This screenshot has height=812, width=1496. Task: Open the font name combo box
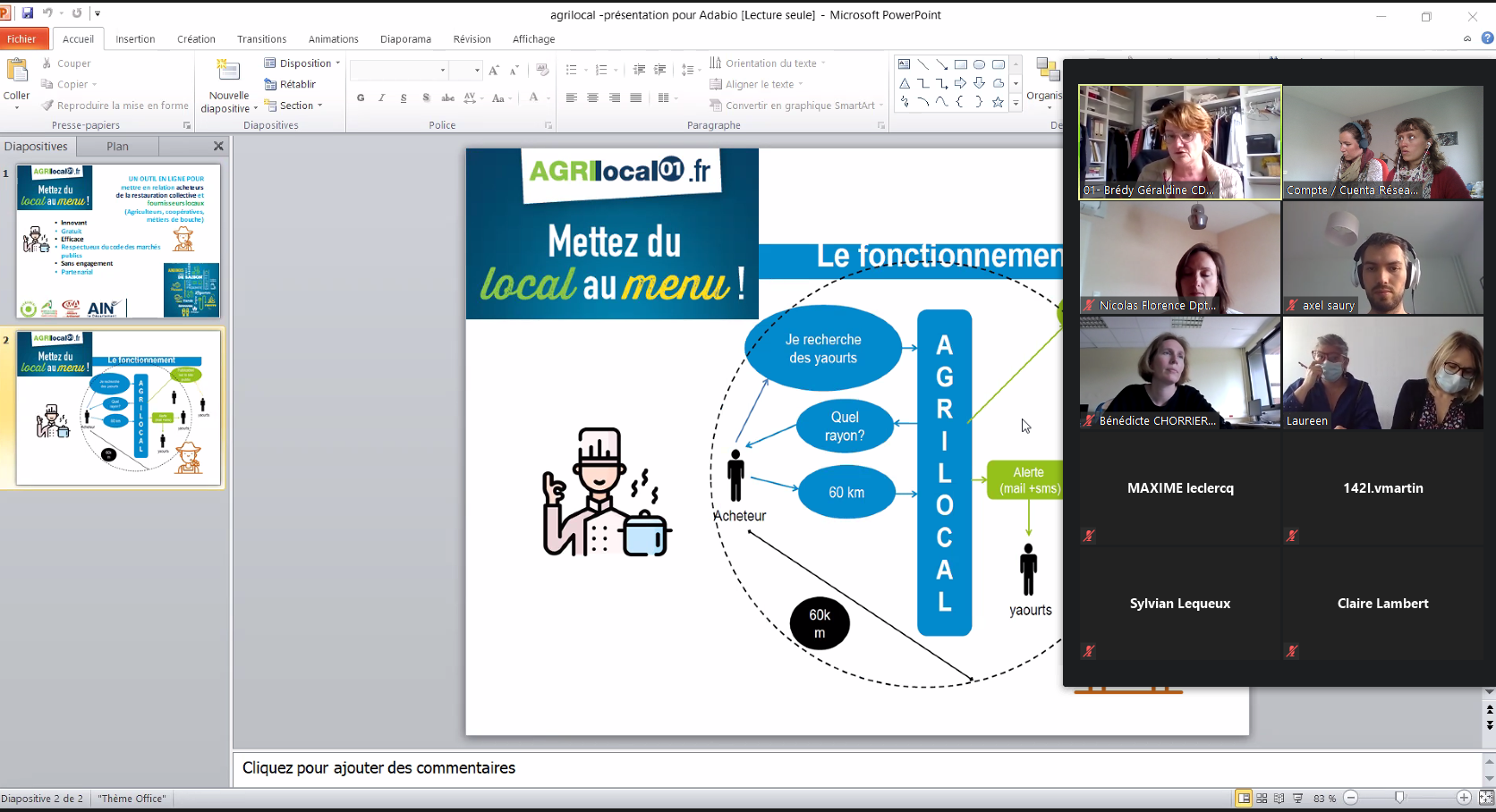pos(399,70)
